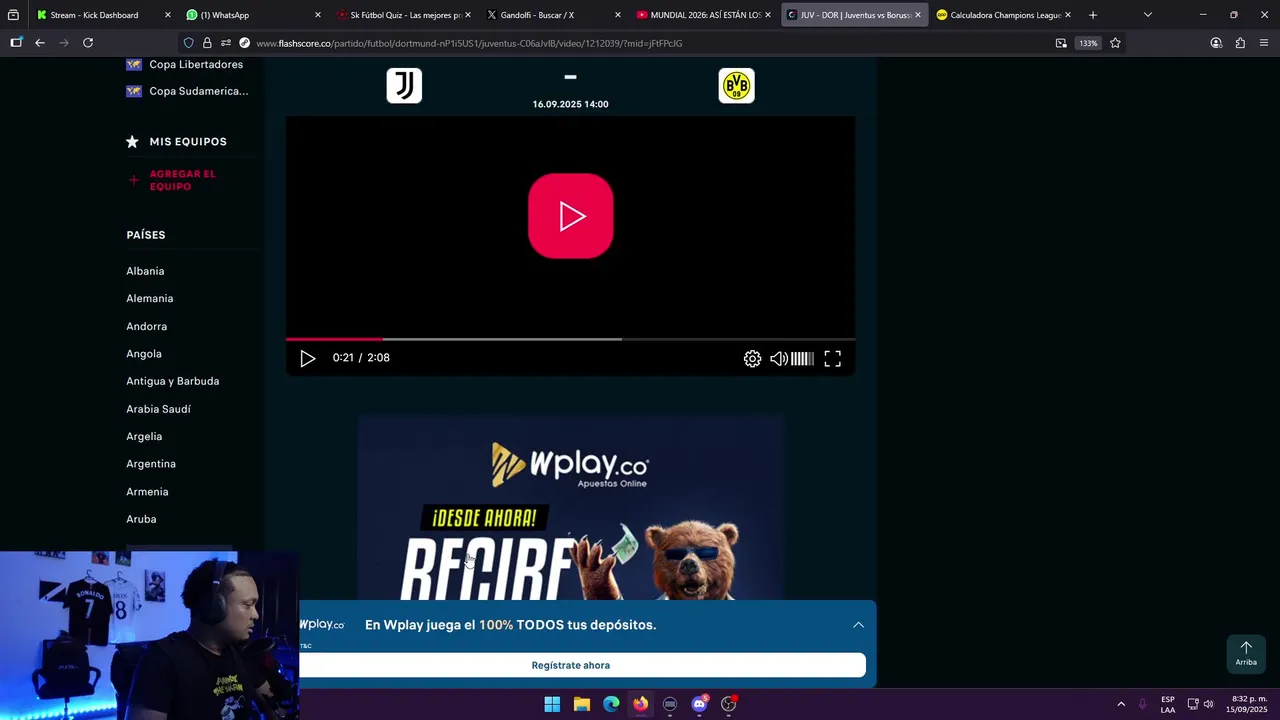
Task: Switch to MUNDIAL 2026 YouTube tab
Action: pyautogui.click(x=700, y=15)
